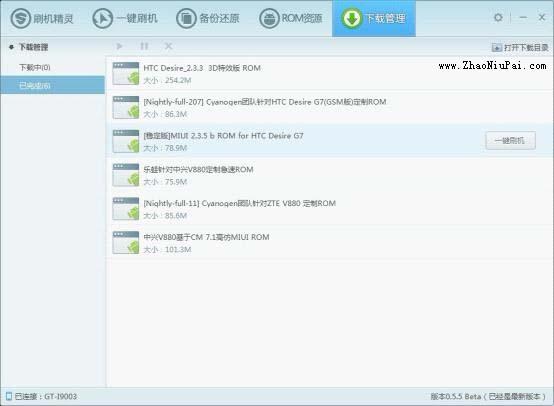This screenshot has height=406, width=554.
Task: Click the size text '75.9M'
Action: (x=176, y=182)
